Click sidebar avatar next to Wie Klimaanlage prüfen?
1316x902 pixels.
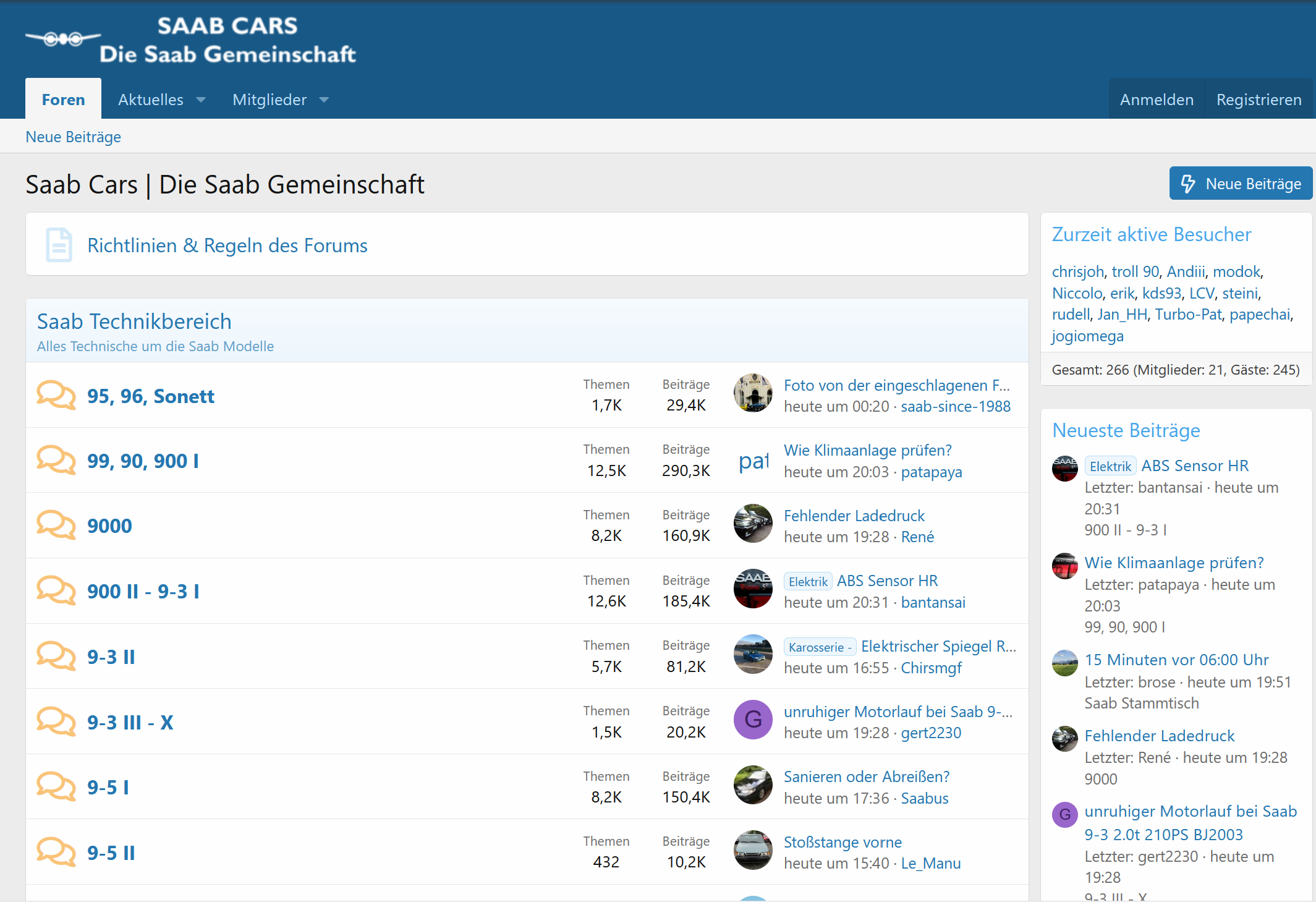point(1065,566)
